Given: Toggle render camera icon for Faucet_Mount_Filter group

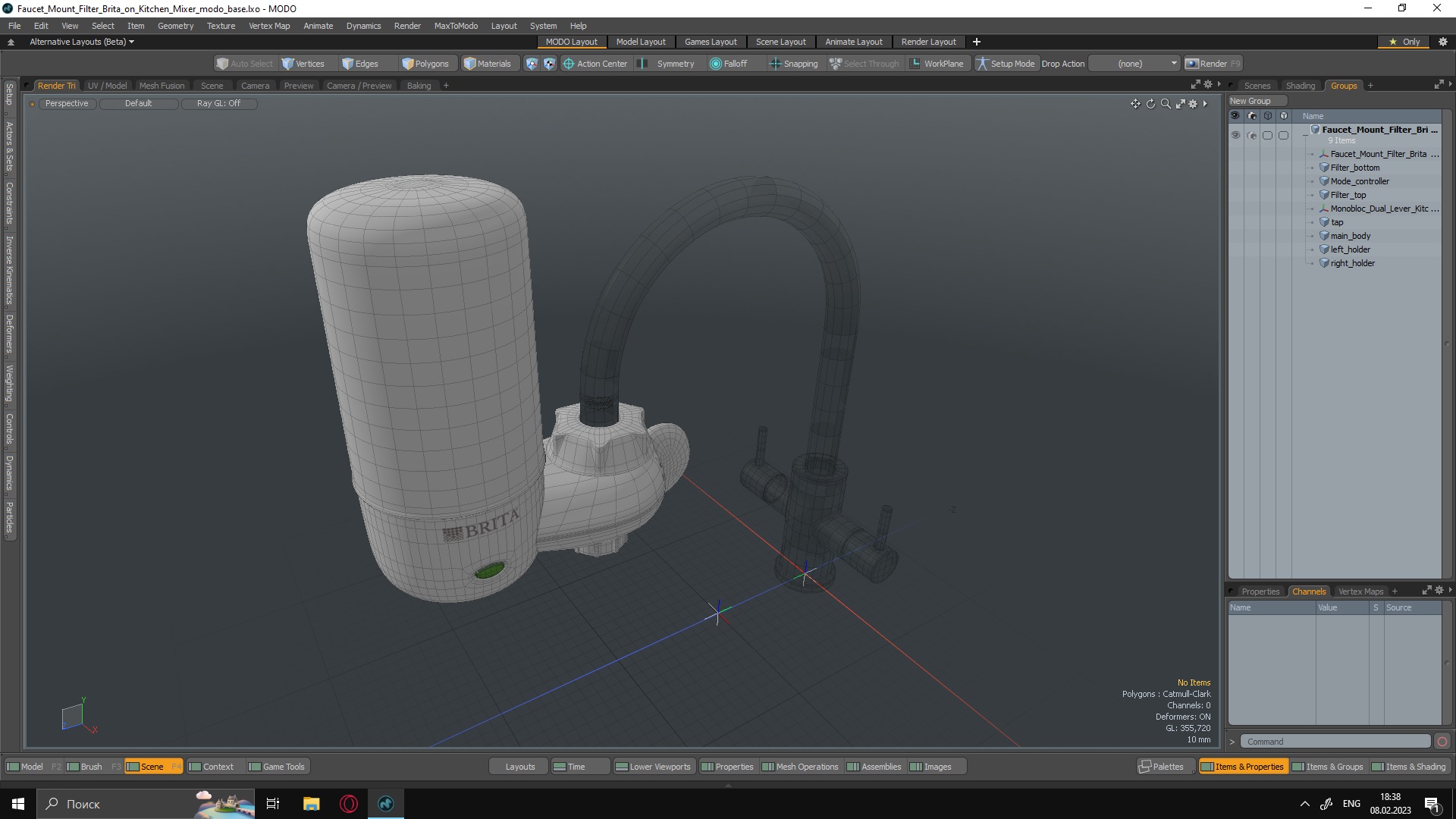Looking at the screenshot, I should (1251, 135).
